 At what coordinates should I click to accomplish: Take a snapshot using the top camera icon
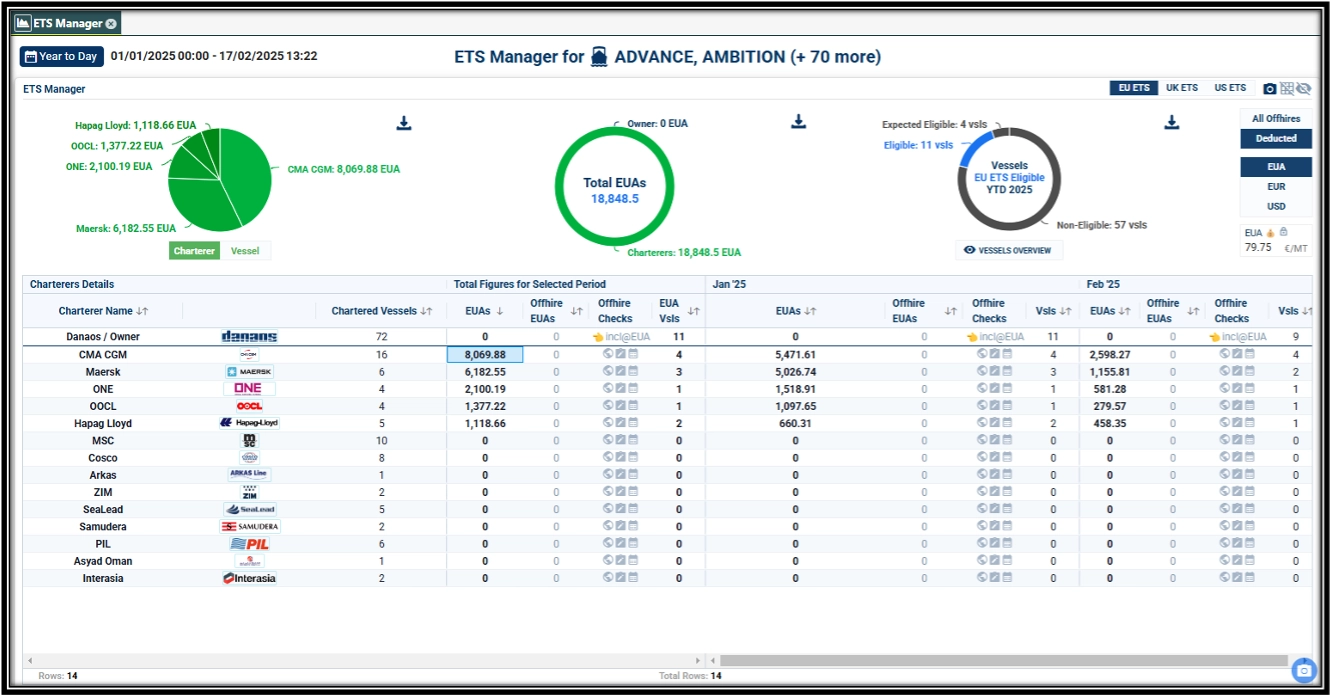click(x=1270, y=89)
